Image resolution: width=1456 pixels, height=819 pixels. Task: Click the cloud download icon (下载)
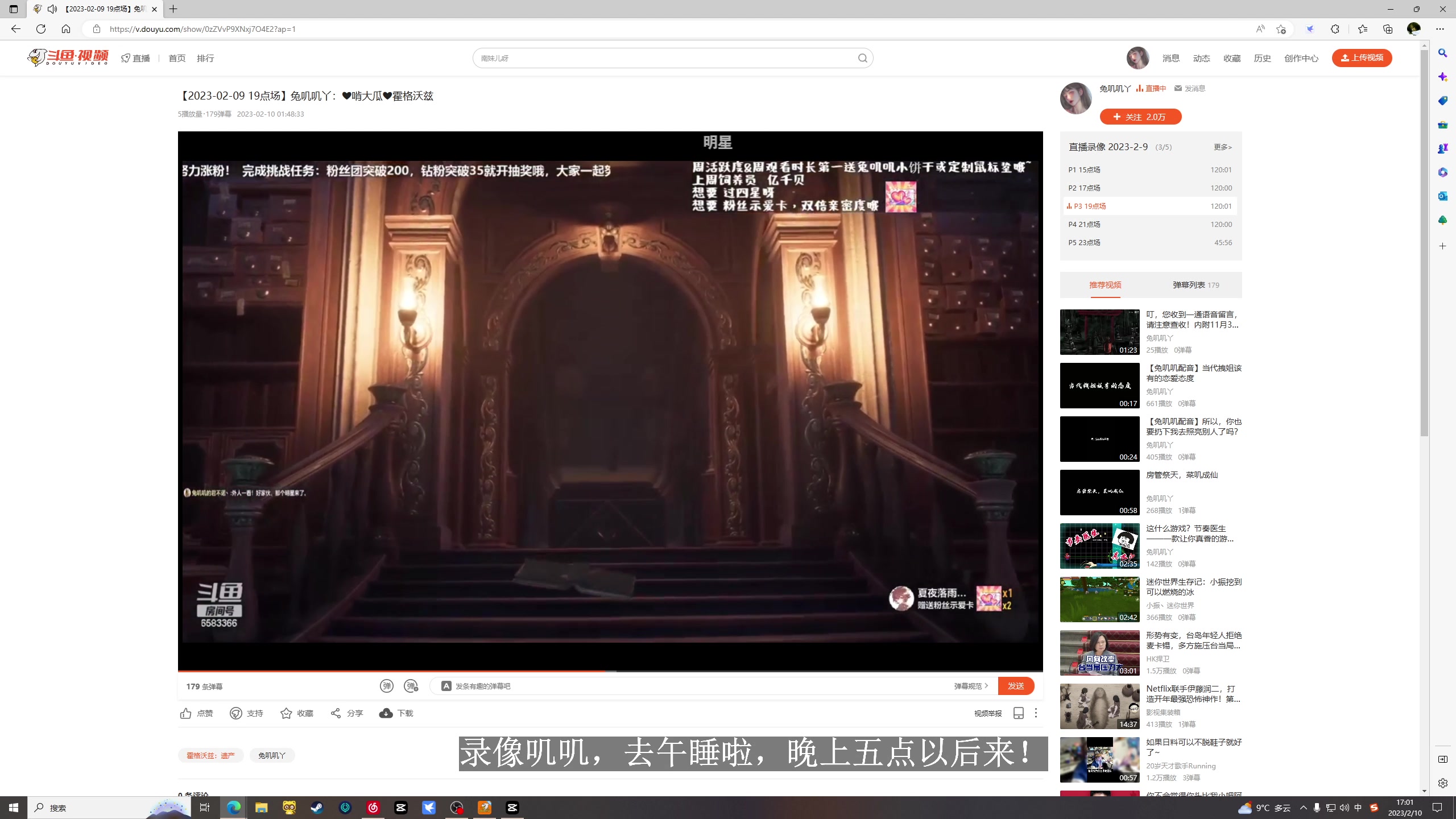tap(386, 713)
